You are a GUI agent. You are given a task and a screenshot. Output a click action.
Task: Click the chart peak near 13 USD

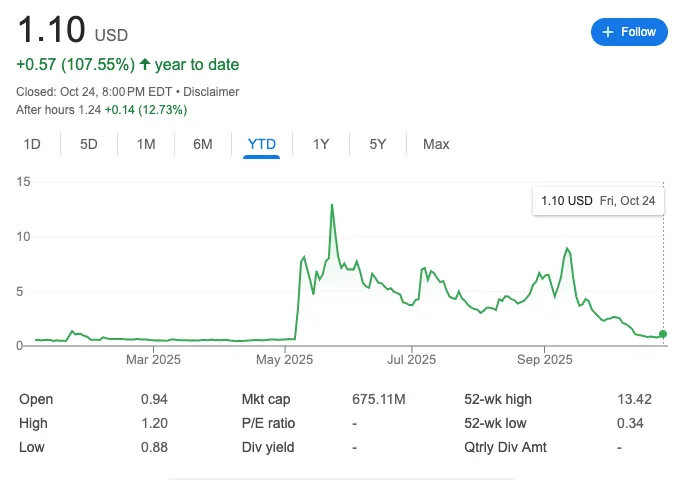[331, 205]
